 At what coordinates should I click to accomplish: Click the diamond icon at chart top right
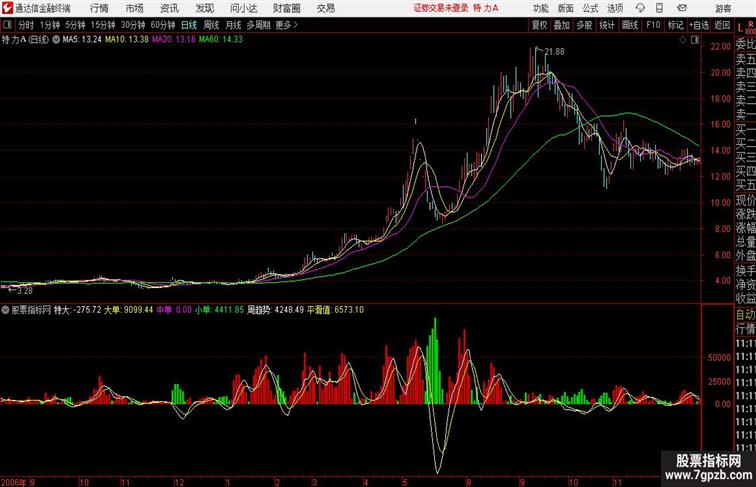pos(683,40)
